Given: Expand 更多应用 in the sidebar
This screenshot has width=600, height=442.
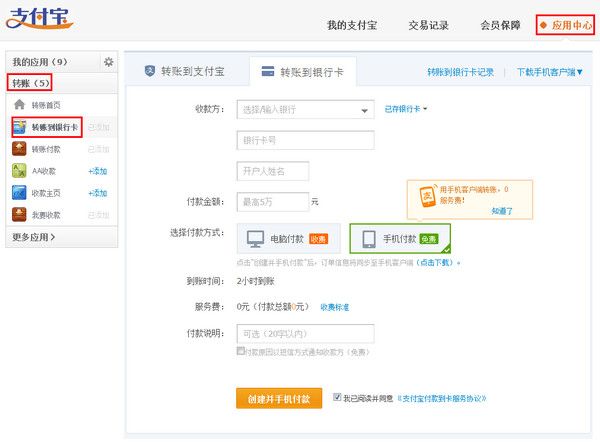Looking at the screenshot, I should (x=35, y=237).
